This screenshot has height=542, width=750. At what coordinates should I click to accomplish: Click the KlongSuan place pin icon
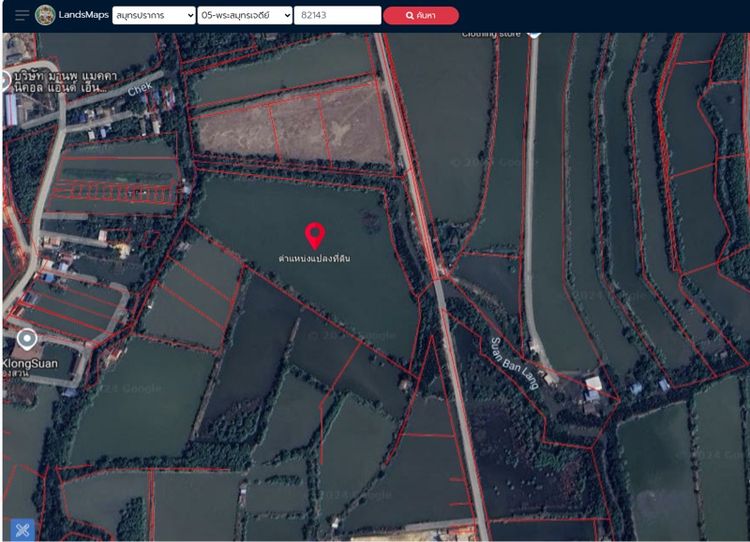27,340
